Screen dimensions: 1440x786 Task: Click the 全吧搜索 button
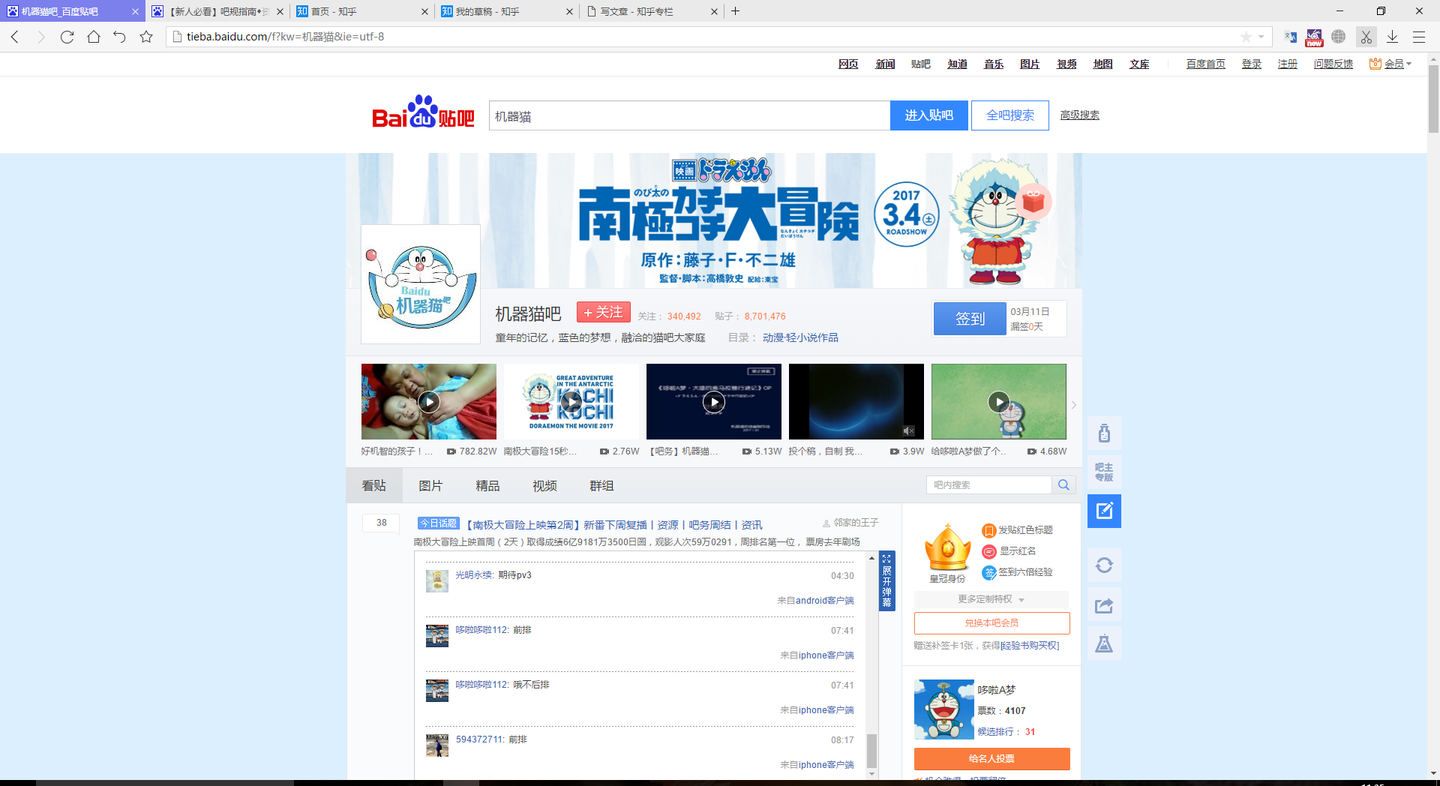pos(1010,115)
